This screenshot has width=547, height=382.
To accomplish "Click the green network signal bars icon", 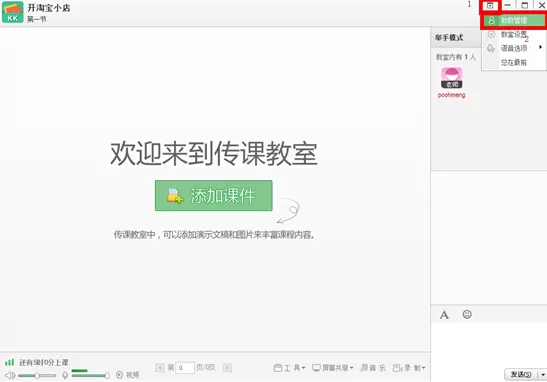I will [9, 362].
